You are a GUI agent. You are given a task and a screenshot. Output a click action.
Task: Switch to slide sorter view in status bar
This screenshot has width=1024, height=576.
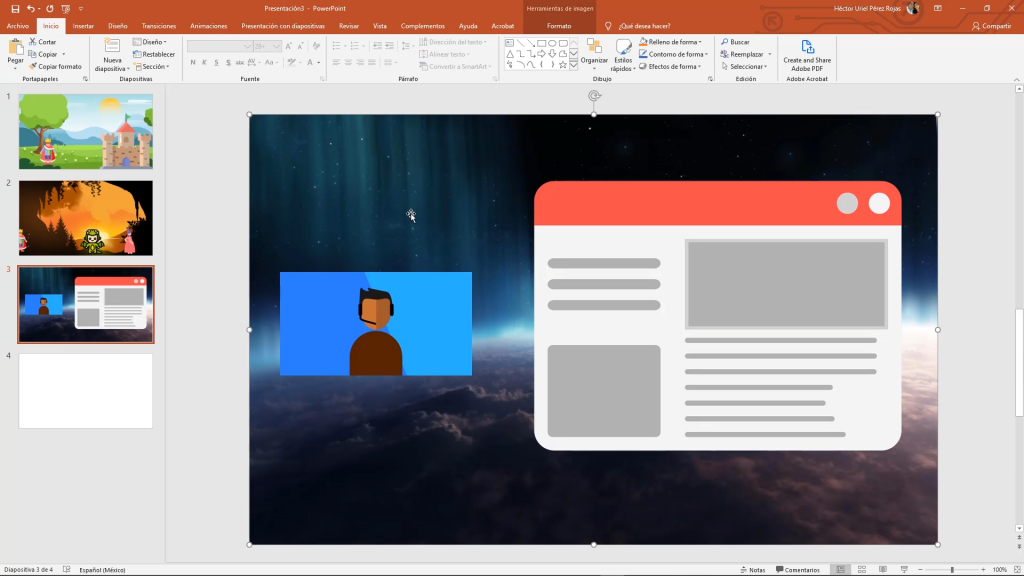point(863,569)
